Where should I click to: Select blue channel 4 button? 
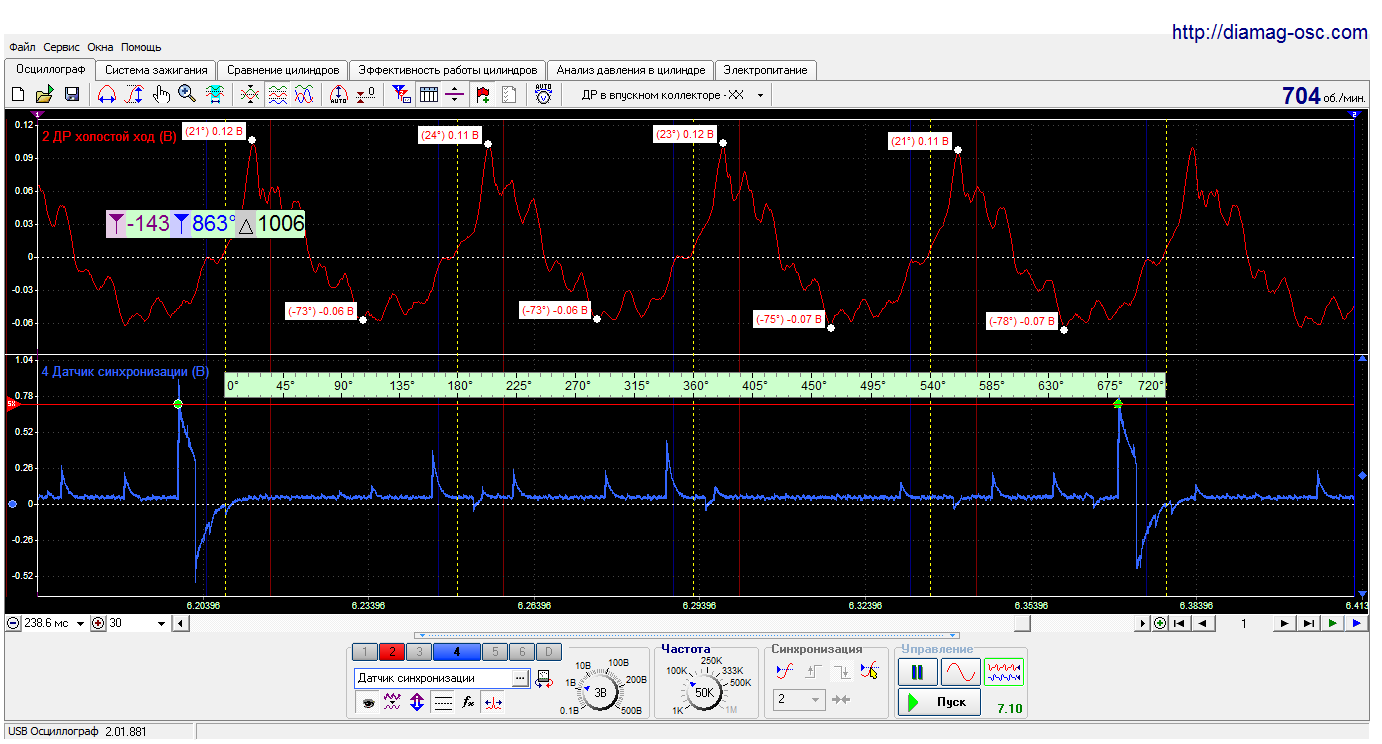coord(456,652)
